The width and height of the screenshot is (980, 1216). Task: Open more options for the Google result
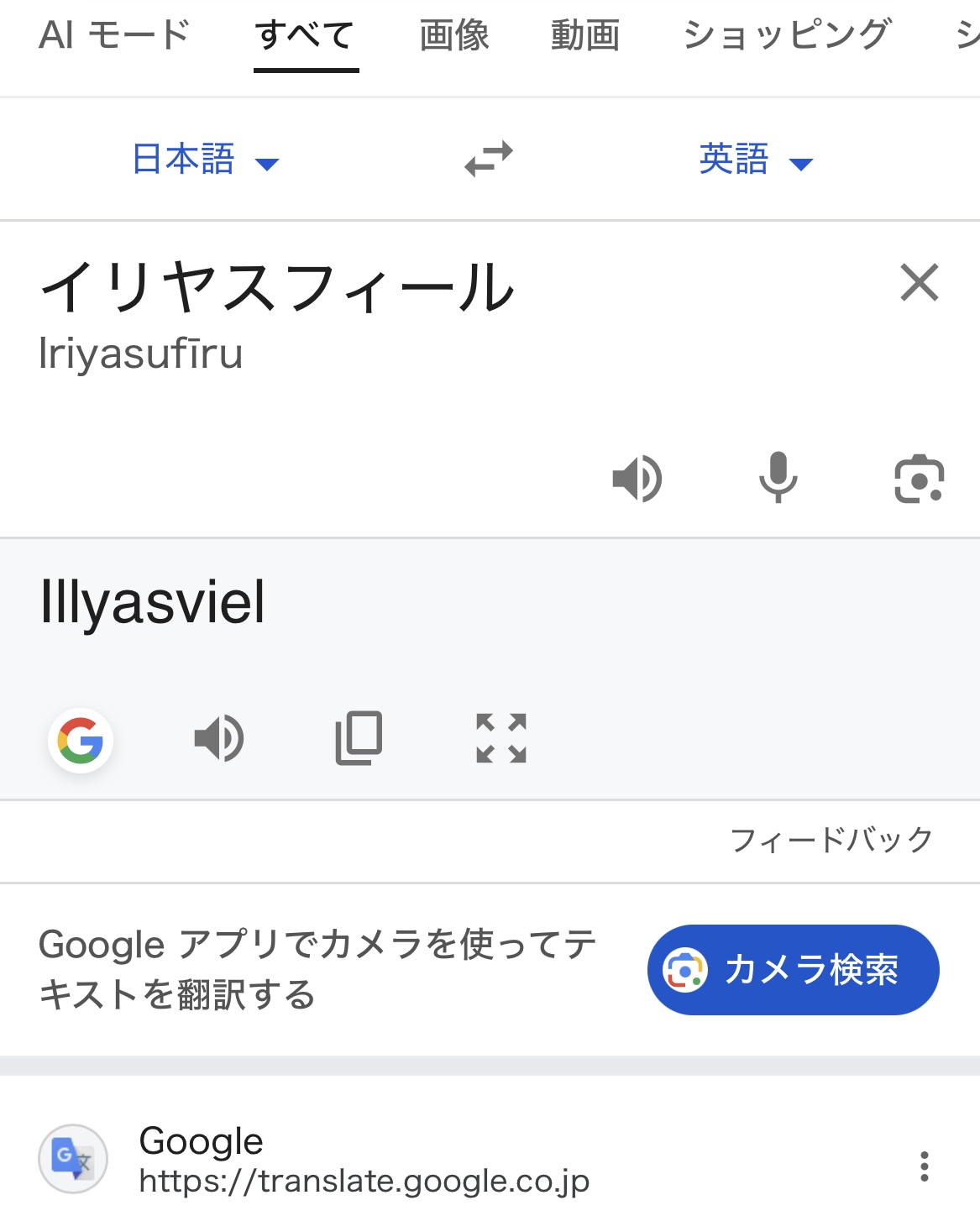point(924,1166)
